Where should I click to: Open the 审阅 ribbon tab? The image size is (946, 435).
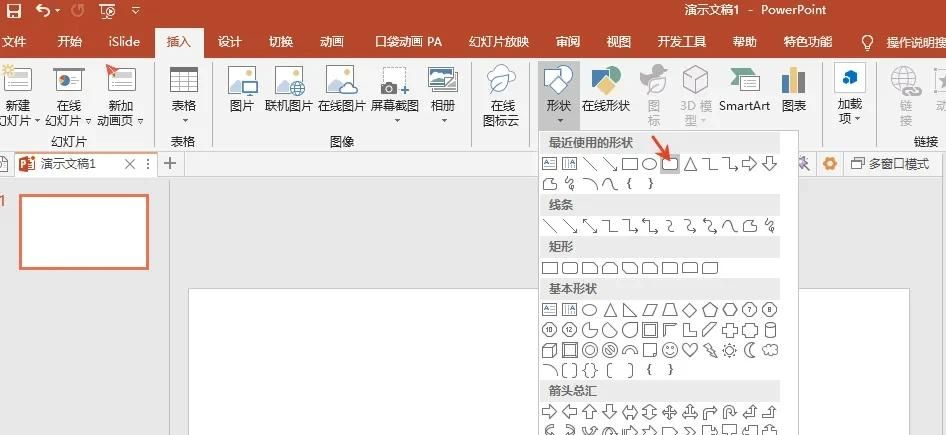[x=568, y=42]
